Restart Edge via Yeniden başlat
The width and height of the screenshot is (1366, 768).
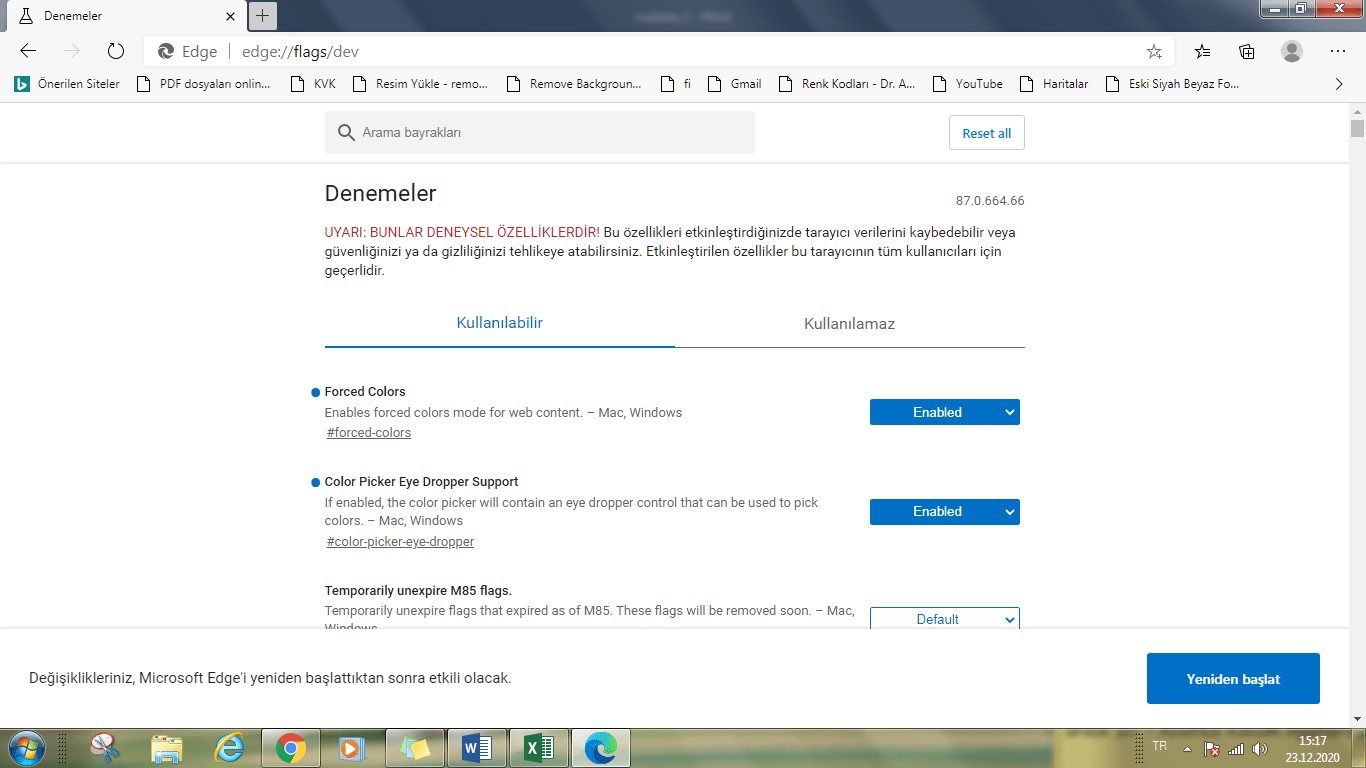coord(1233,678)
